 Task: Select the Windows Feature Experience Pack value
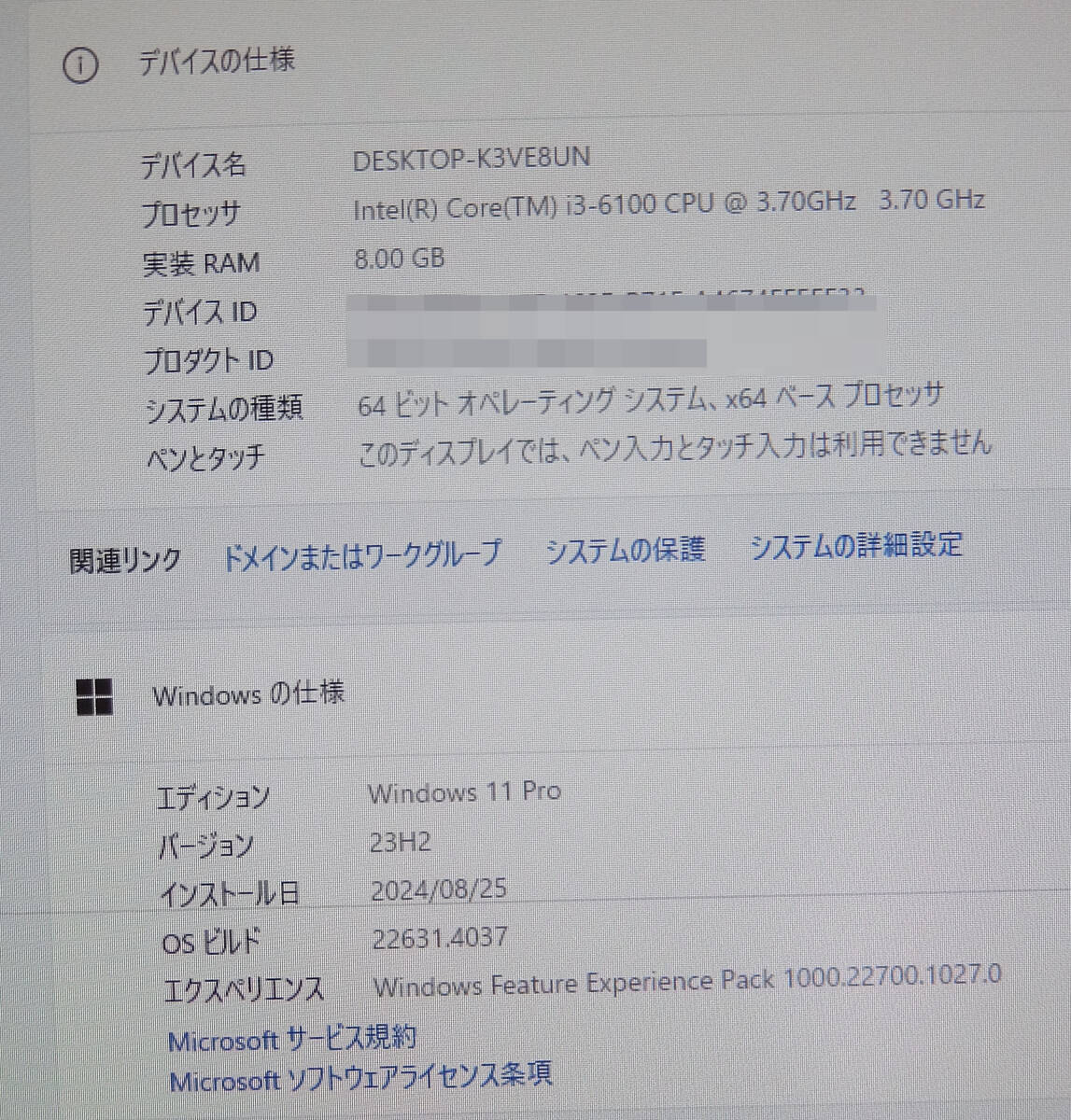point(687,982)
